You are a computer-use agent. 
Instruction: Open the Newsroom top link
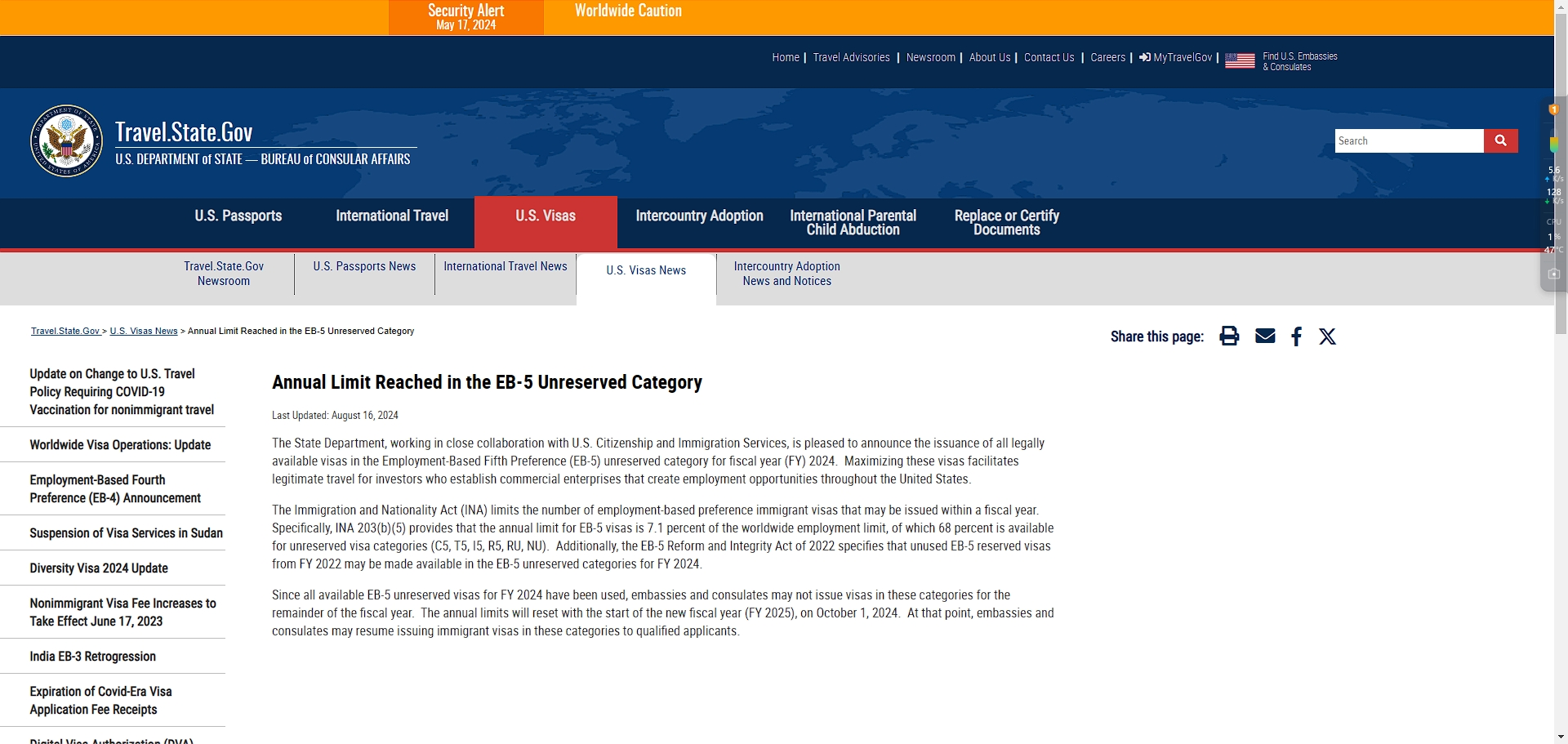tap(930, 57)
